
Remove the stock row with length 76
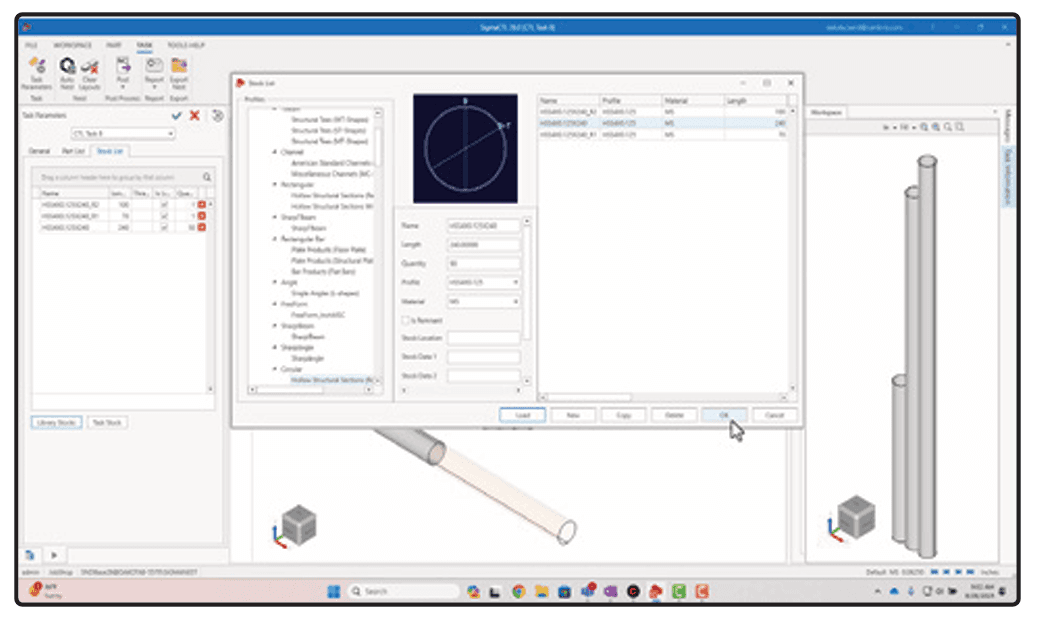(x=202, y=216)
